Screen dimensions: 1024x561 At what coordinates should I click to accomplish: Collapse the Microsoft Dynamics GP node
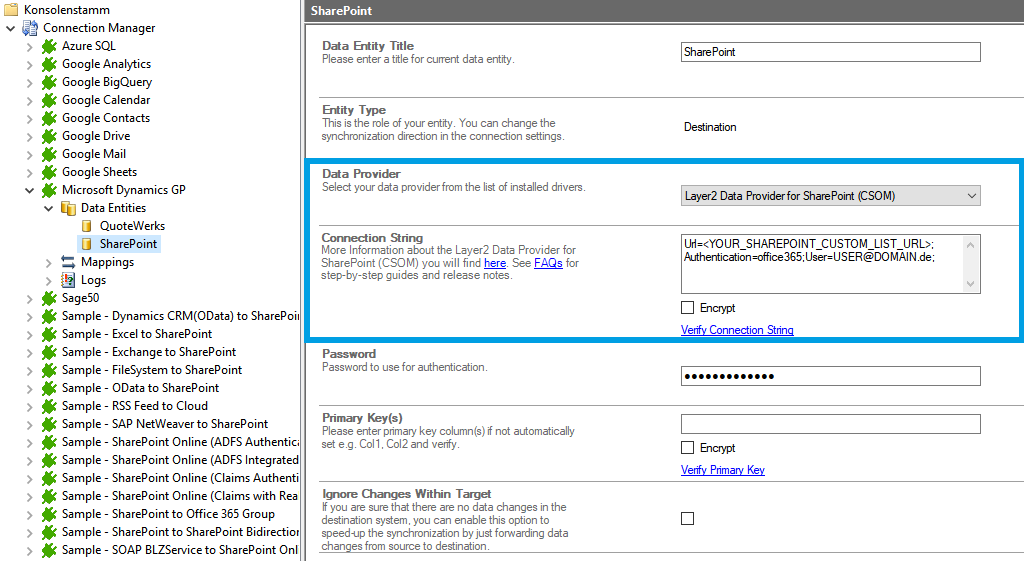[30, 190]
